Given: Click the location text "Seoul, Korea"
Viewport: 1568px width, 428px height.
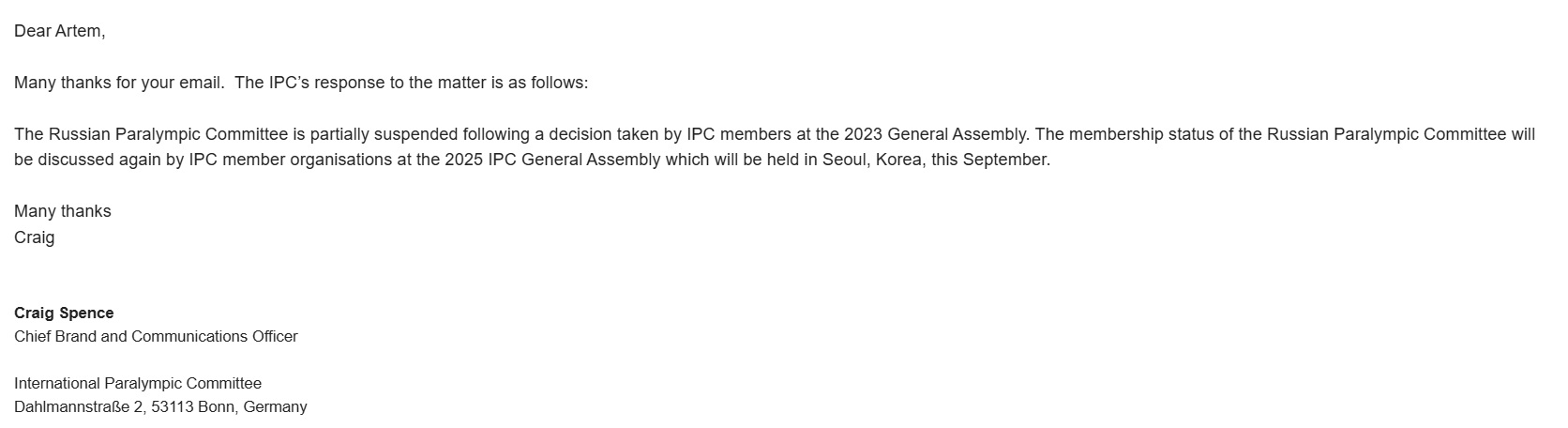Looking at the screenshot, I should [872, 160].
